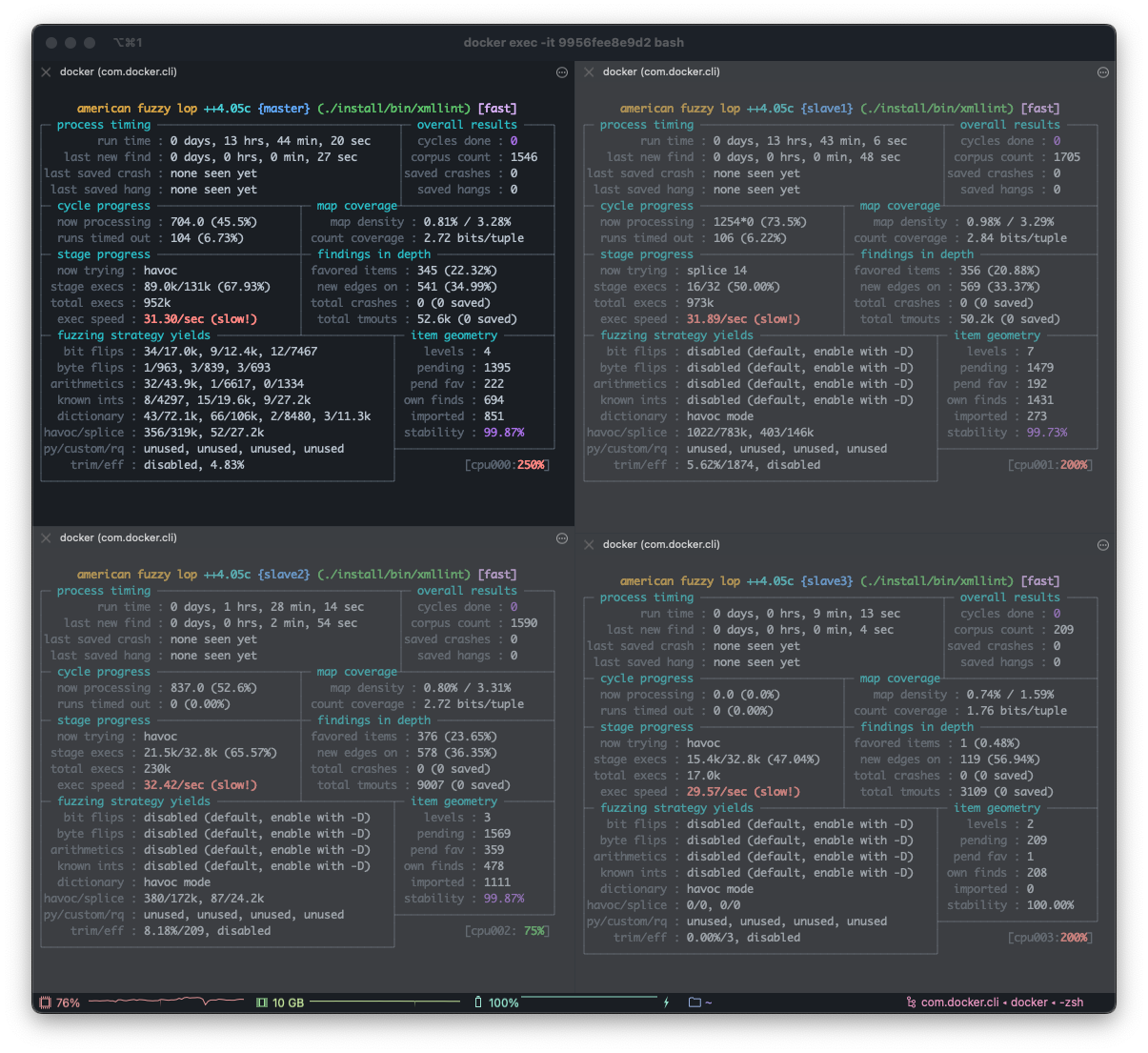Close the master fuzzer pane
The width and height of the screenshot is (1148, 1053).
click(x=46, y=72)
